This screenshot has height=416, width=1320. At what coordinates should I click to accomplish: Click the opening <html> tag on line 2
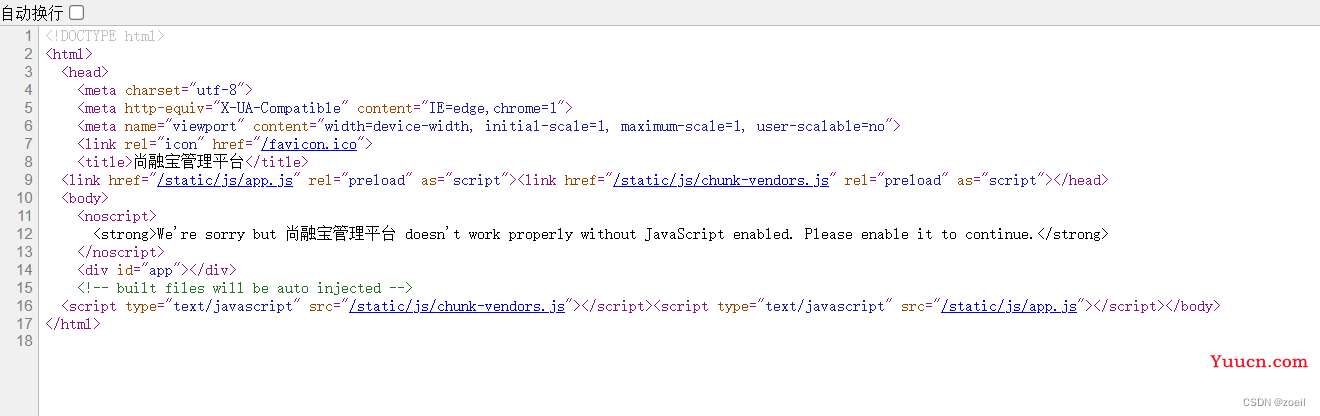point(69,54)
